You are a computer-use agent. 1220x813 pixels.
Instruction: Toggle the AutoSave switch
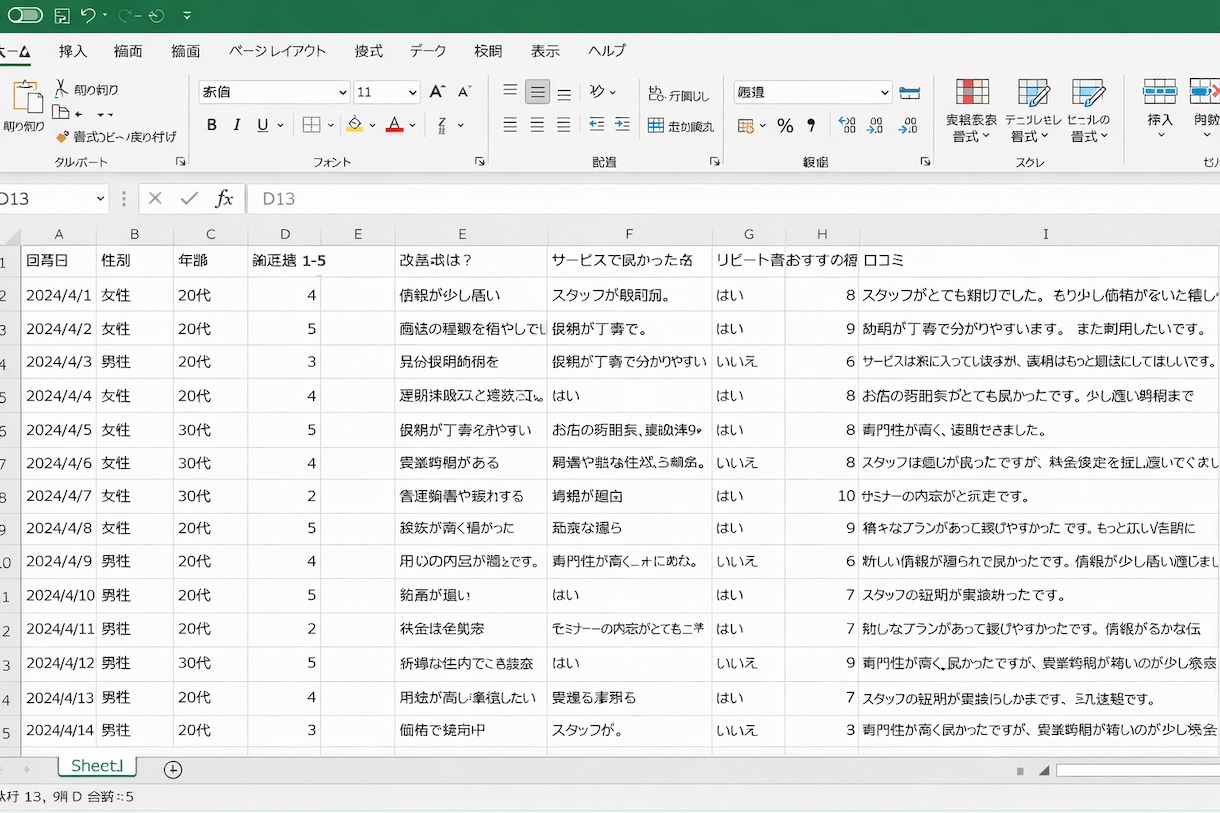[25, 15]
